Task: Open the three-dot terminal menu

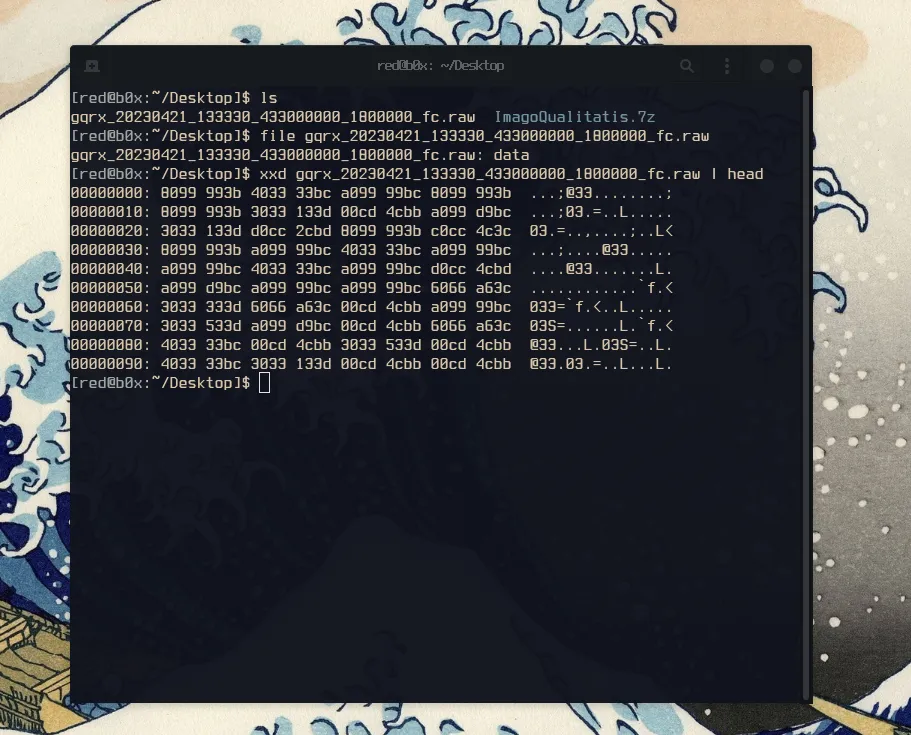Action: (727, 66)
